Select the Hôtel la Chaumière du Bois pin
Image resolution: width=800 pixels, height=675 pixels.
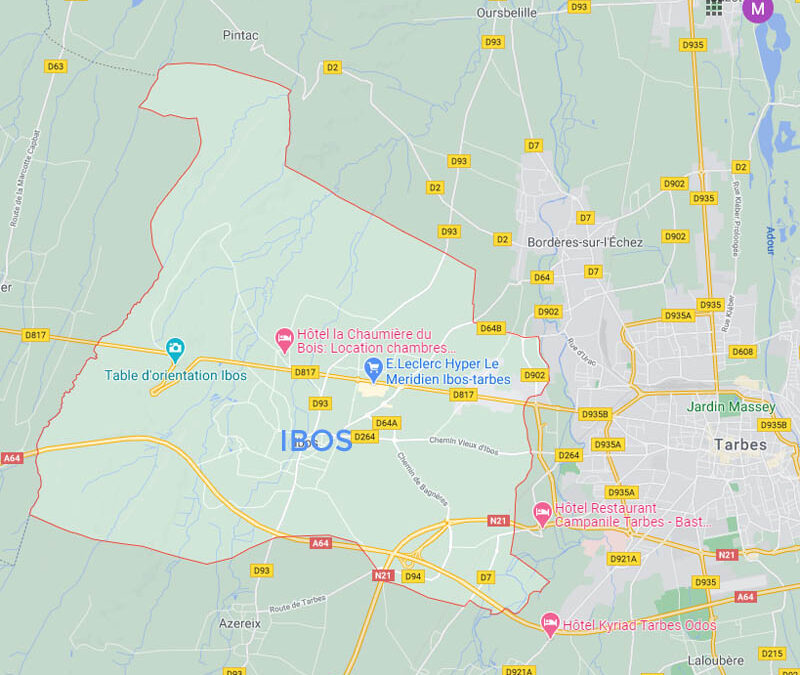pos(284,341)
